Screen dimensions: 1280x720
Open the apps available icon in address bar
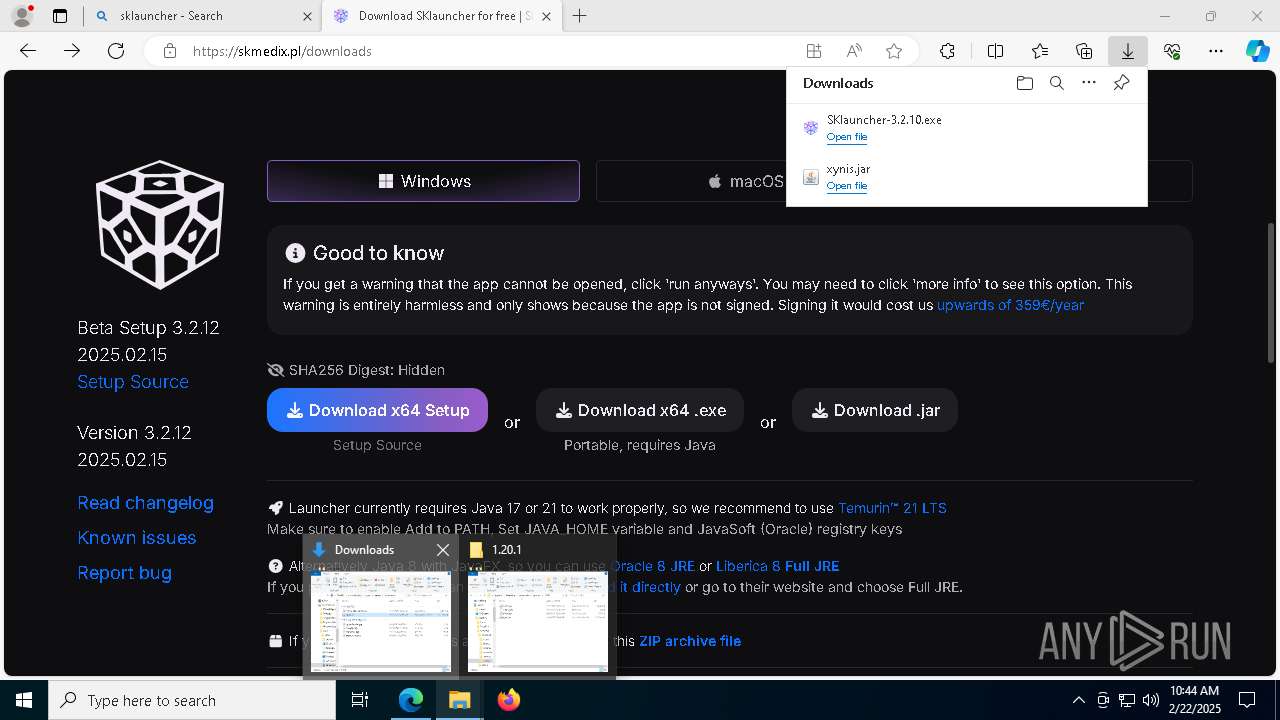(814, 51)
